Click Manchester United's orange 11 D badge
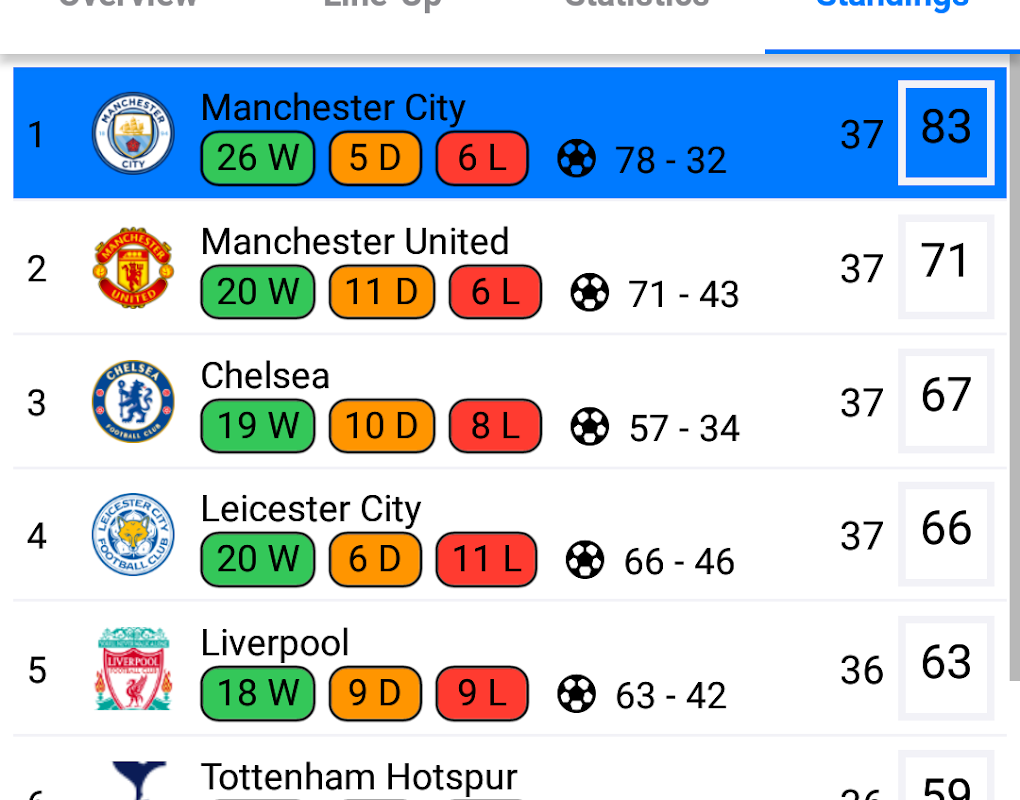 click(382, 292)
